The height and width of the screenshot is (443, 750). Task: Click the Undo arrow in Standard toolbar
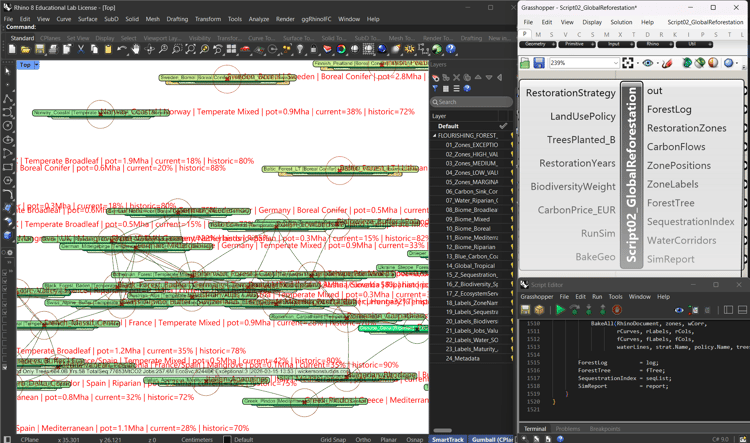click(x=121, y=49)
